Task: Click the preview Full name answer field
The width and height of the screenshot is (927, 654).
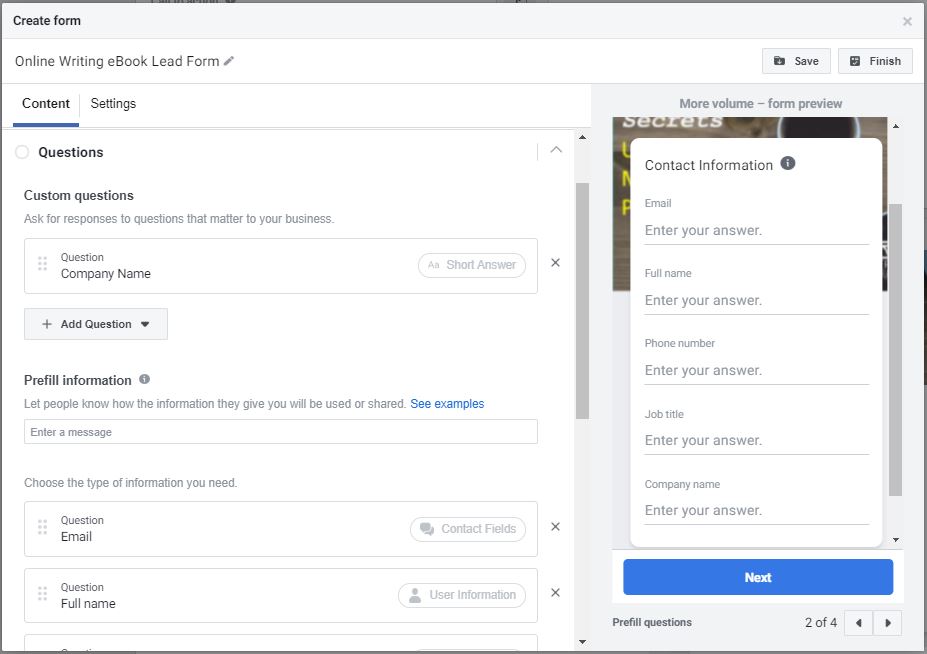Action: pos(756,300)
